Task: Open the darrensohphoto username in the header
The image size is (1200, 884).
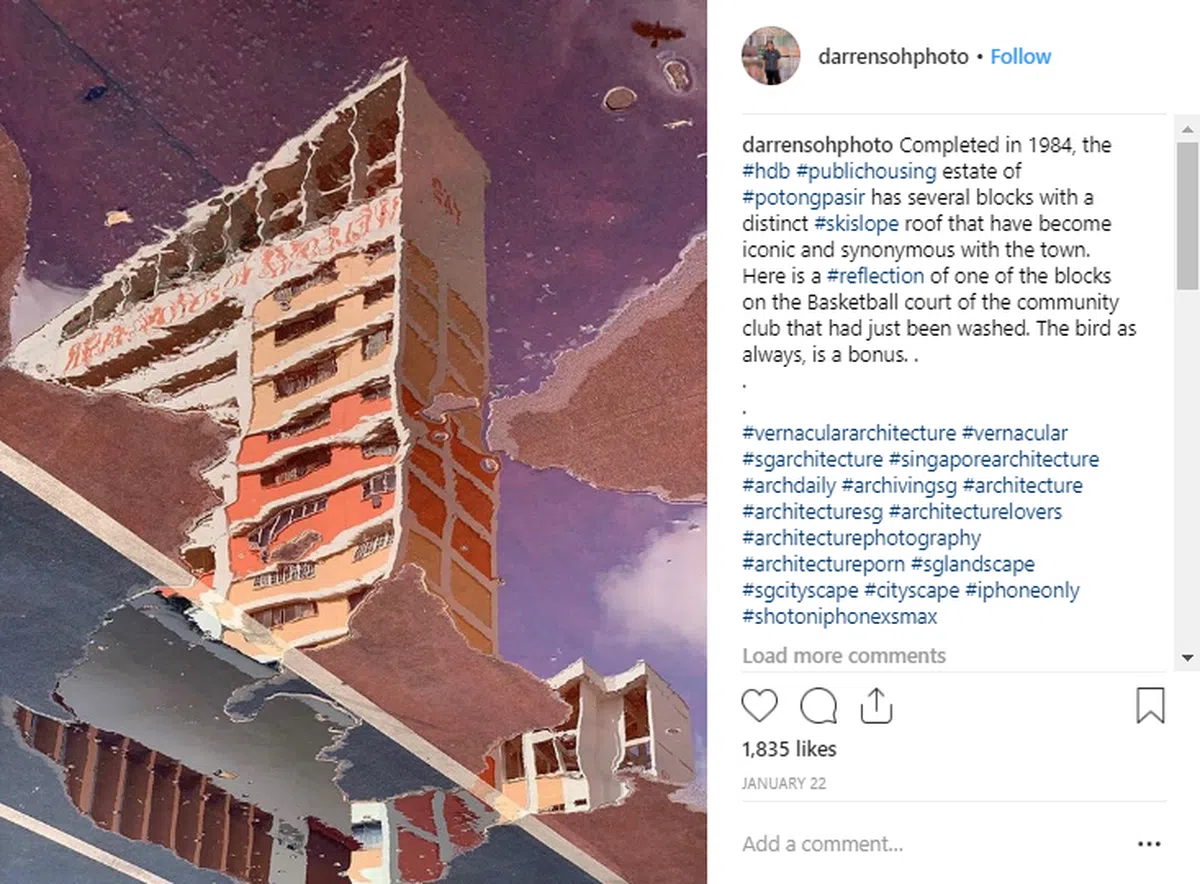Action: pos(893,57)
